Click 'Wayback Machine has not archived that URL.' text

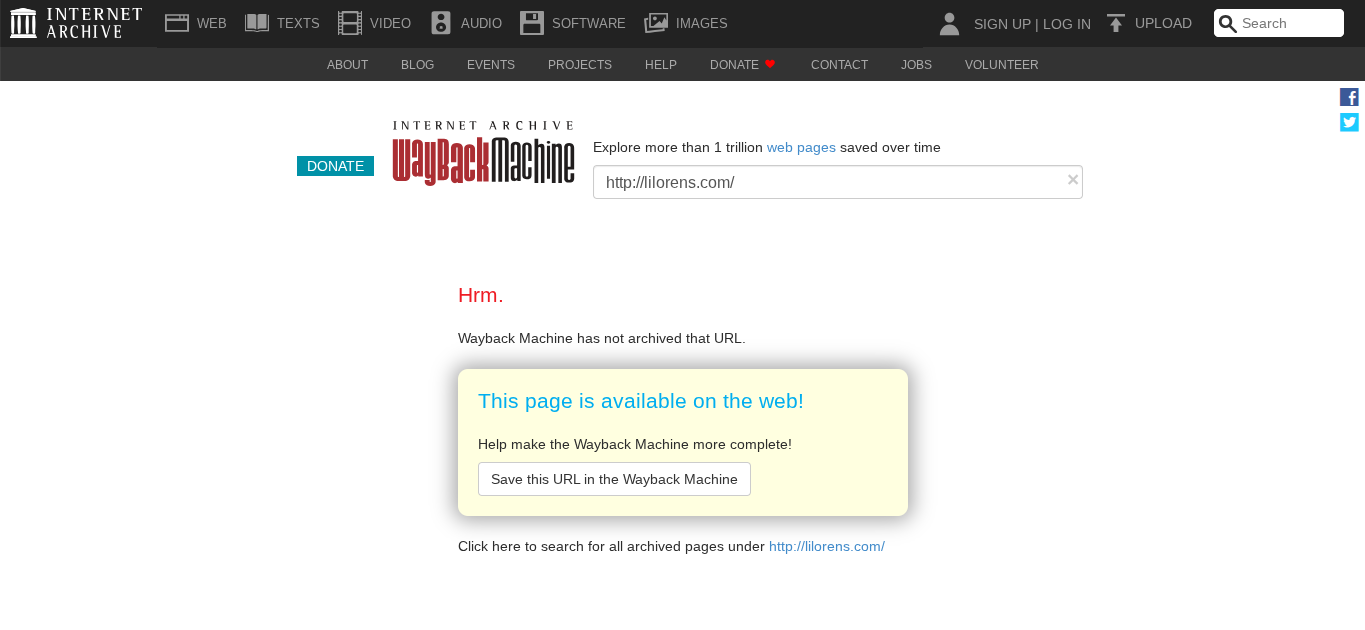(602, 338)
